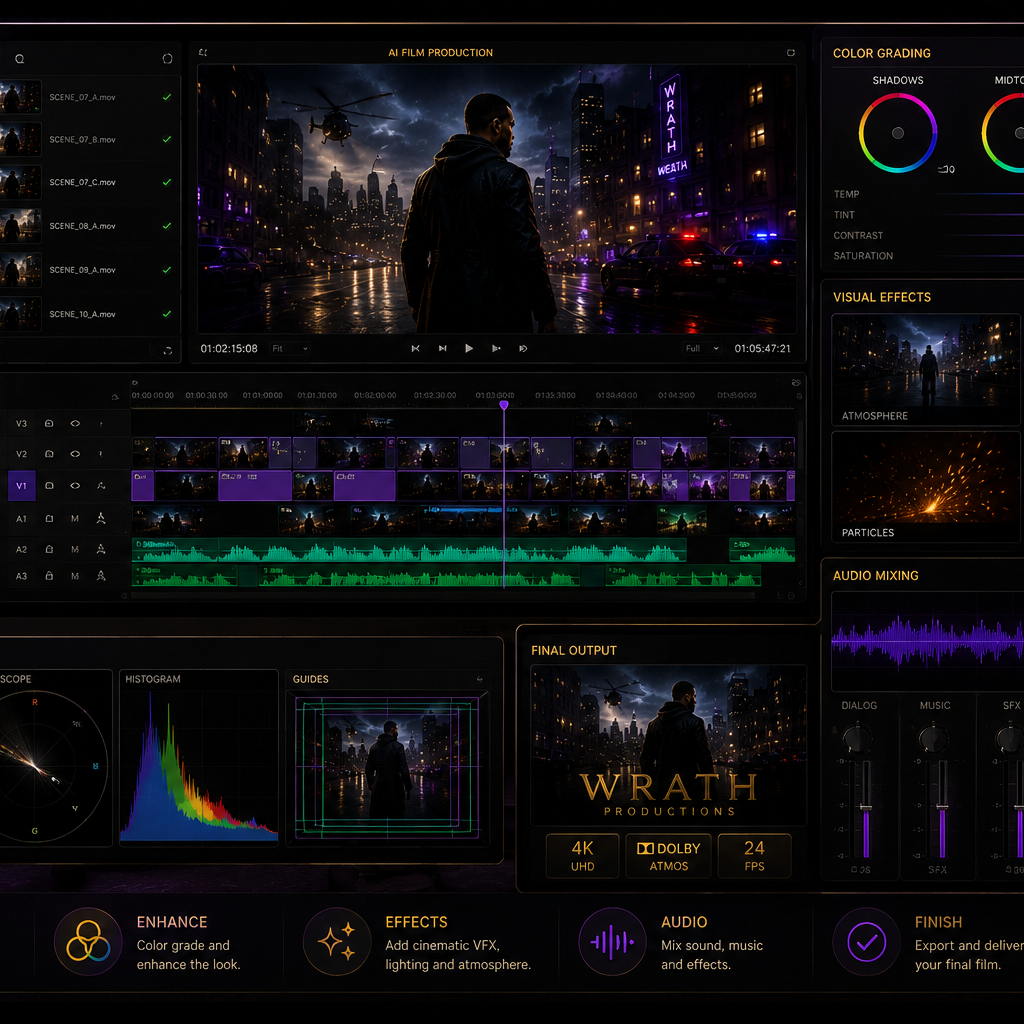Click the Audio waveform icon in the bottom bar

point(613,942)
